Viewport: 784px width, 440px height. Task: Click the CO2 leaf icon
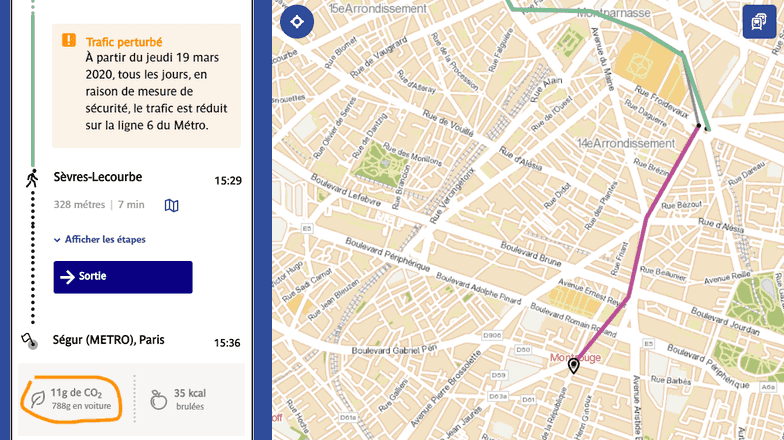click(35, 400)
